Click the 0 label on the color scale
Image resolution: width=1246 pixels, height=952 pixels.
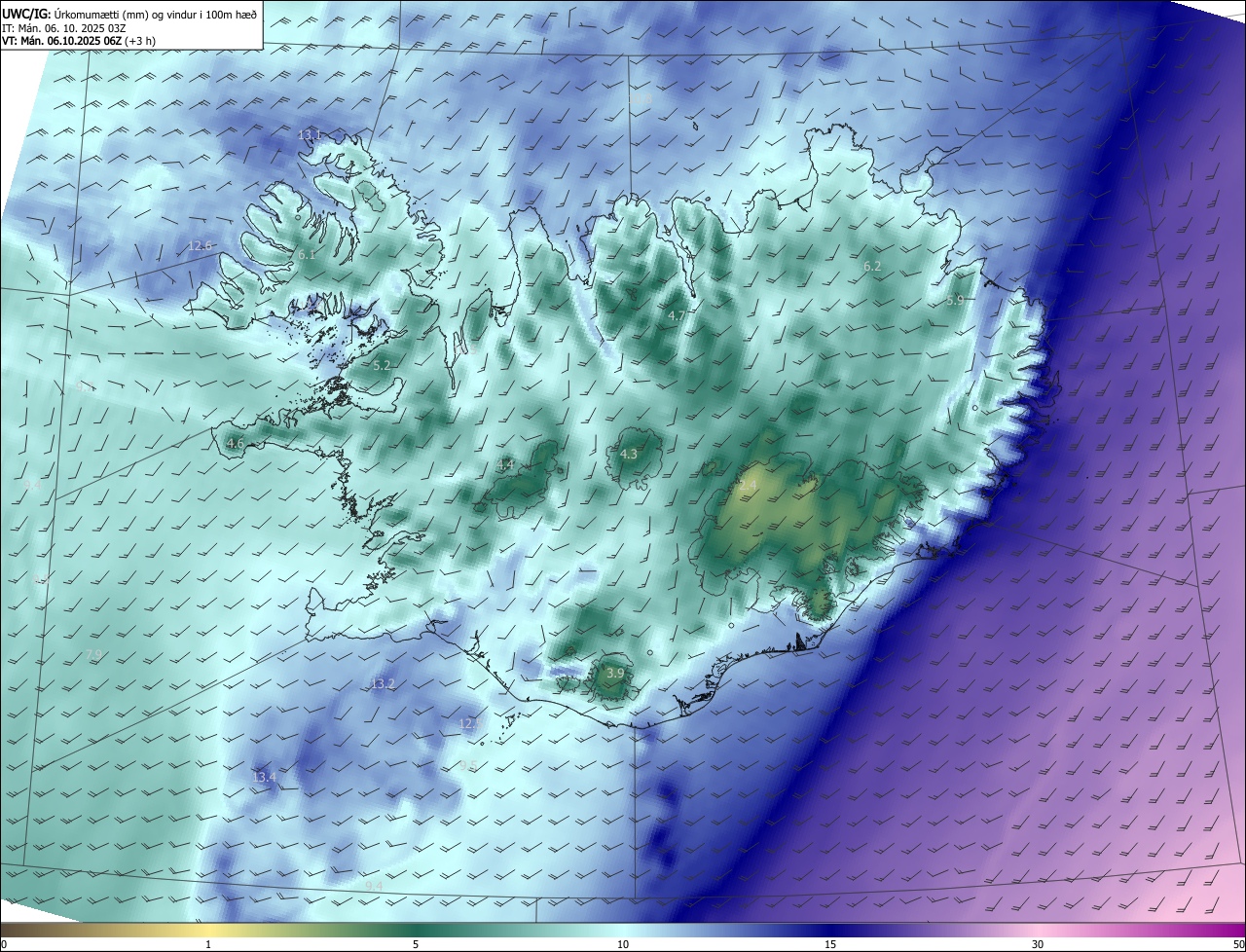pyautogui.click(x=3, y=945)
